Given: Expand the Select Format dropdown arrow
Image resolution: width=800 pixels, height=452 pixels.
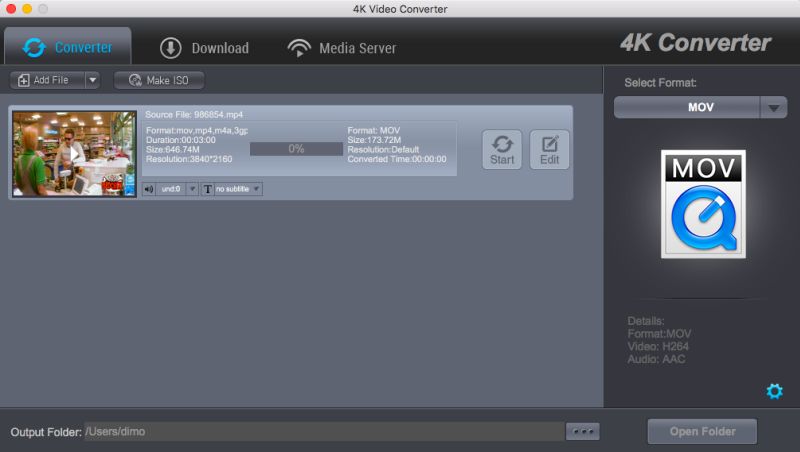Looking at the screenshot, I should point(773,108).
